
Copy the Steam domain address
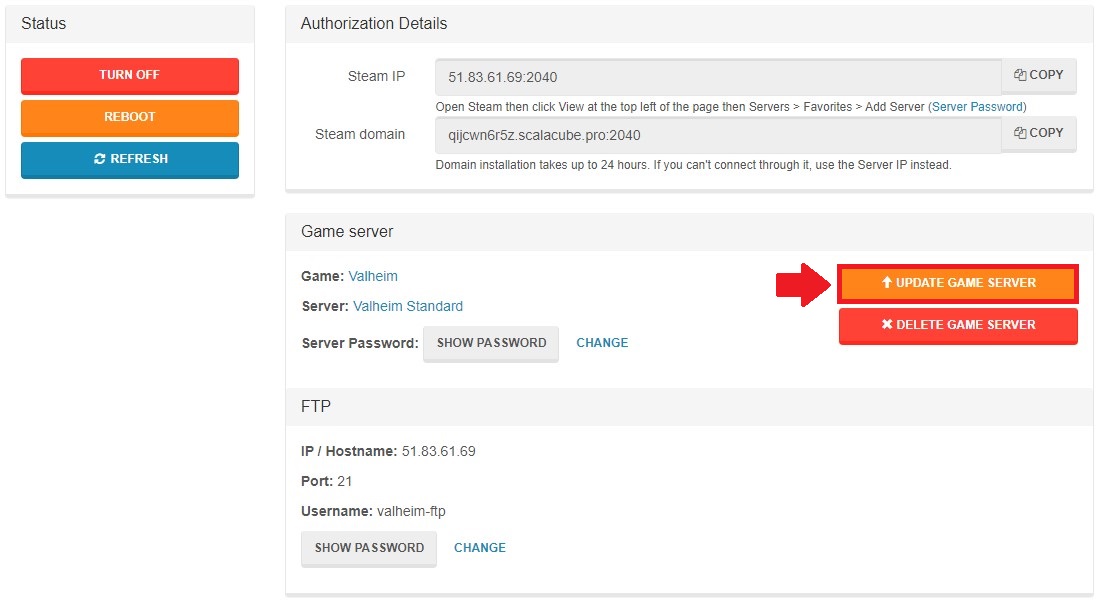[1039, 133]
